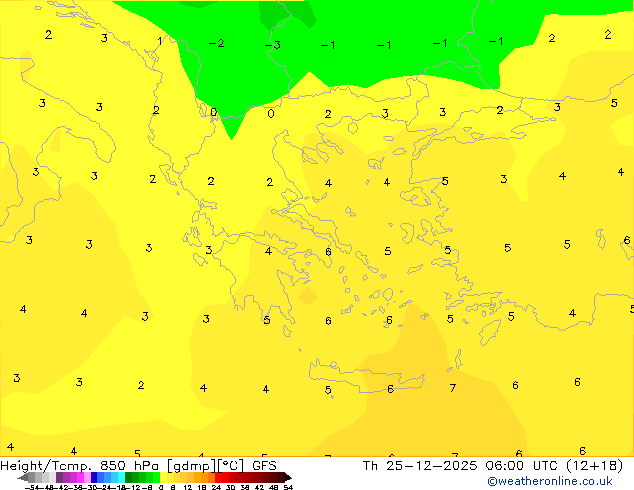The width and height of the screenshot is (634, 490).
Task: Select the bright red swatch in the legend
Action: tap(218, 477)
